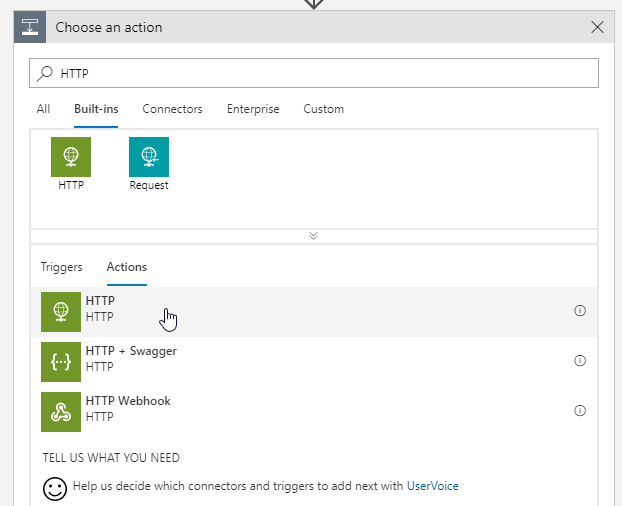This screenshot has height=506, width=622.
Task: Expand connector list with double chevron
Action: (x=313, y=236)
